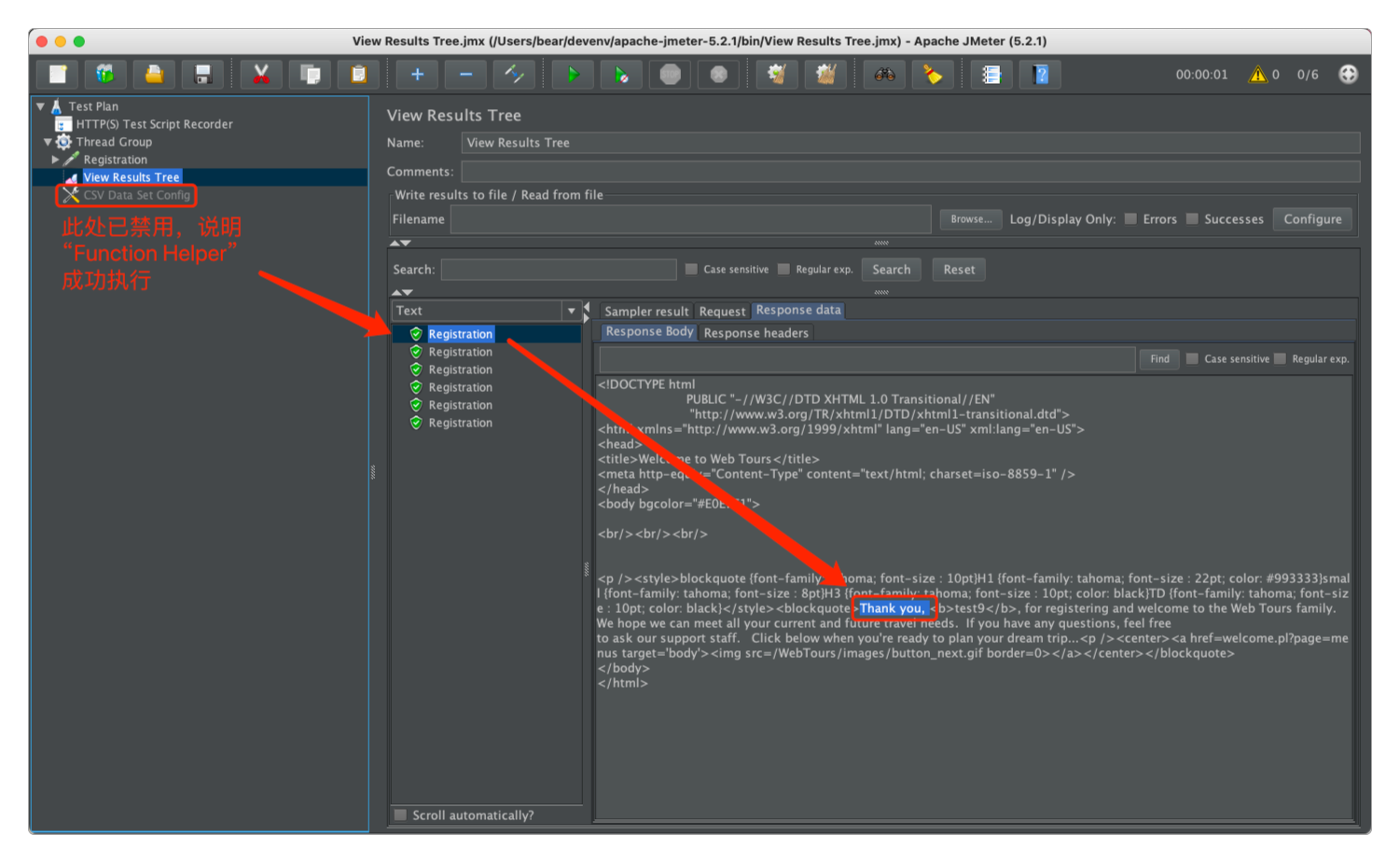Open the Function Helper dialog icon

991,75
